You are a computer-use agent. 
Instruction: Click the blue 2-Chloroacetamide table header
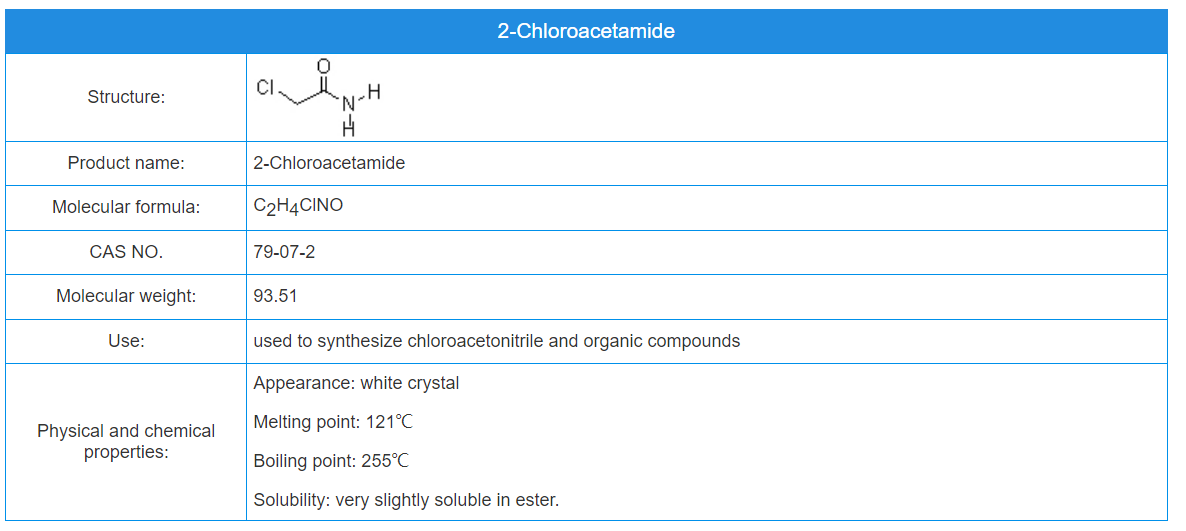586,31
